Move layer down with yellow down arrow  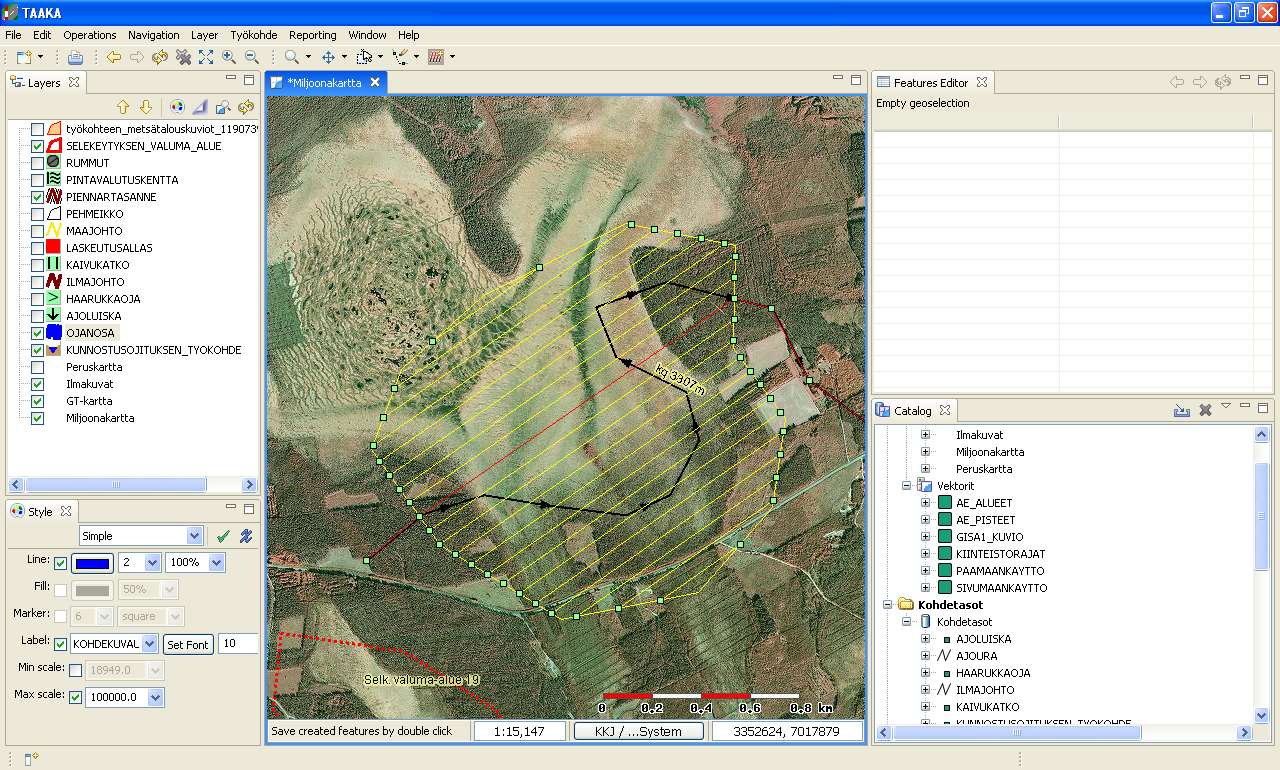tap(146, 107)
